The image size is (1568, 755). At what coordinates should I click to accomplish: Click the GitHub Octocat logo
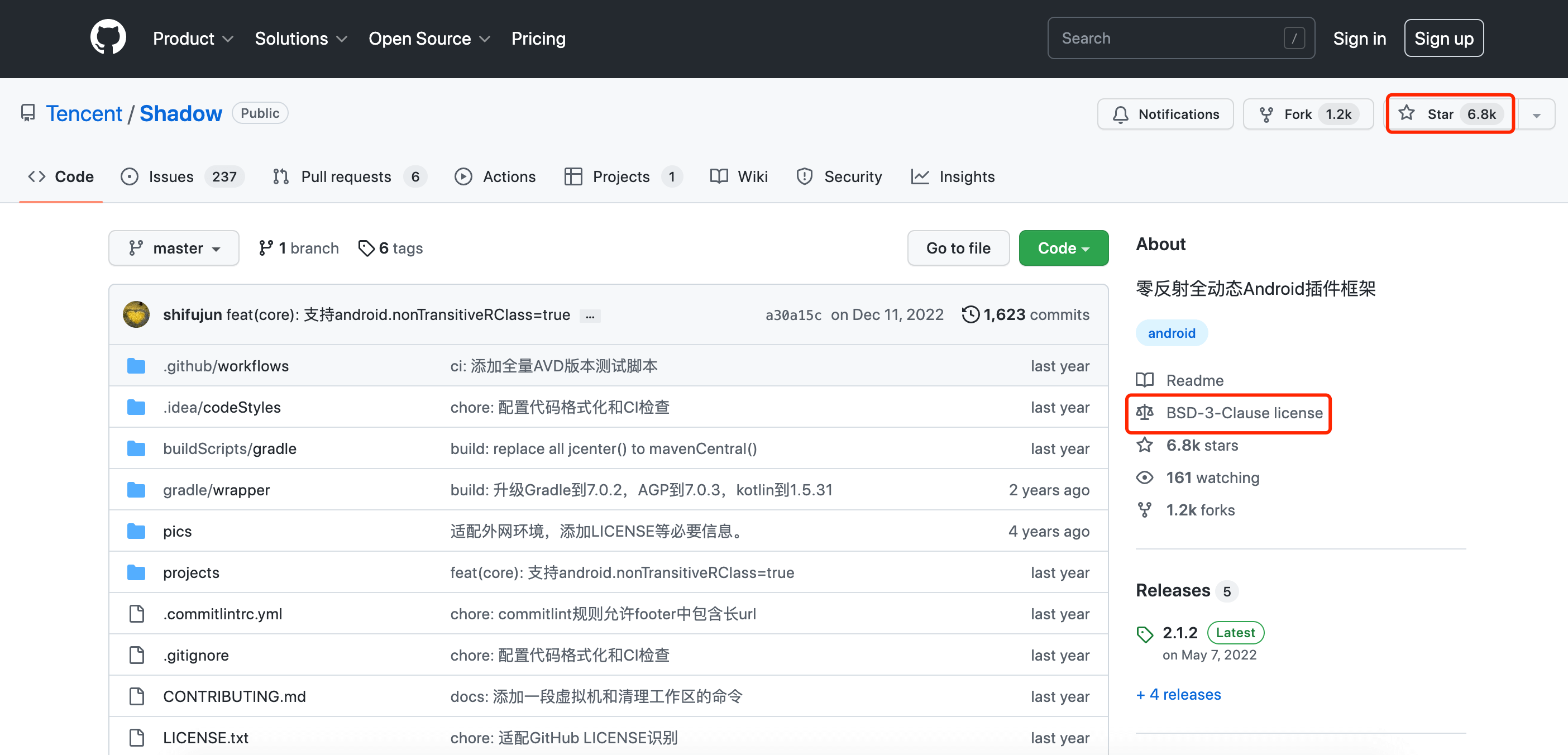[108, 38]
